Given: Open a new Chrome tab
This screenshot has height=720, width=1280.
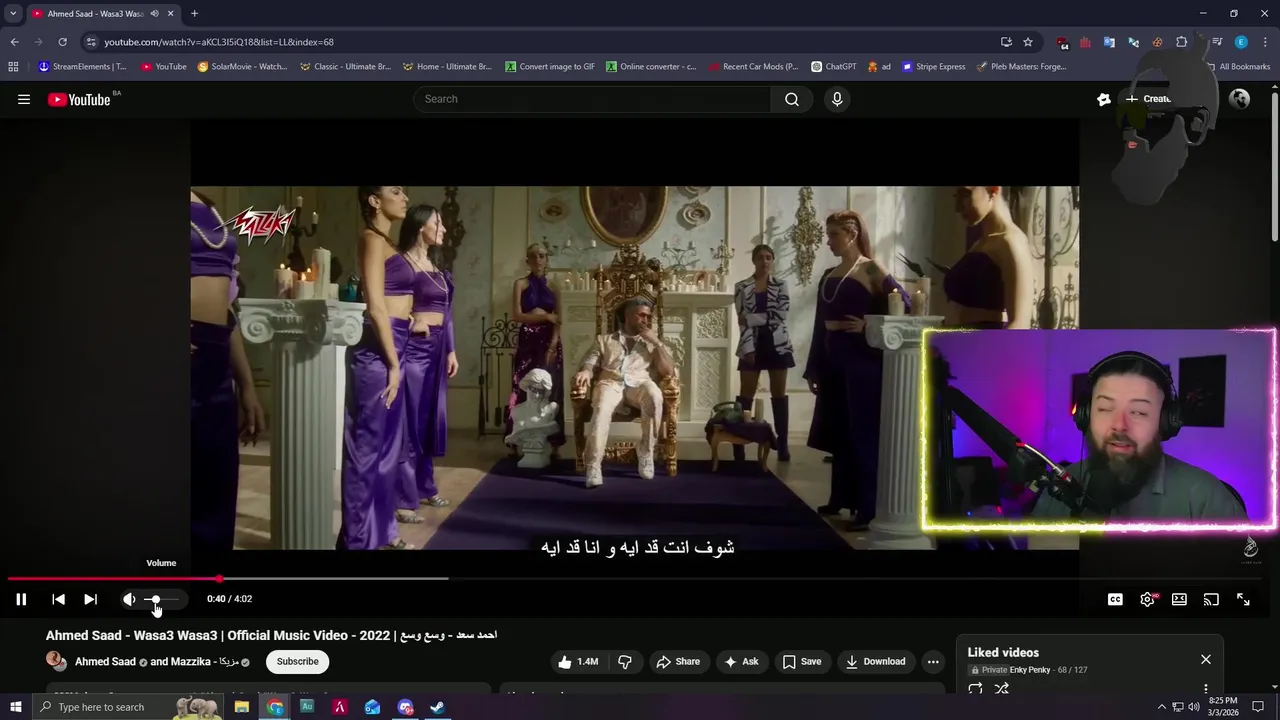Looking at the screenshot, I should coord(194,14).
